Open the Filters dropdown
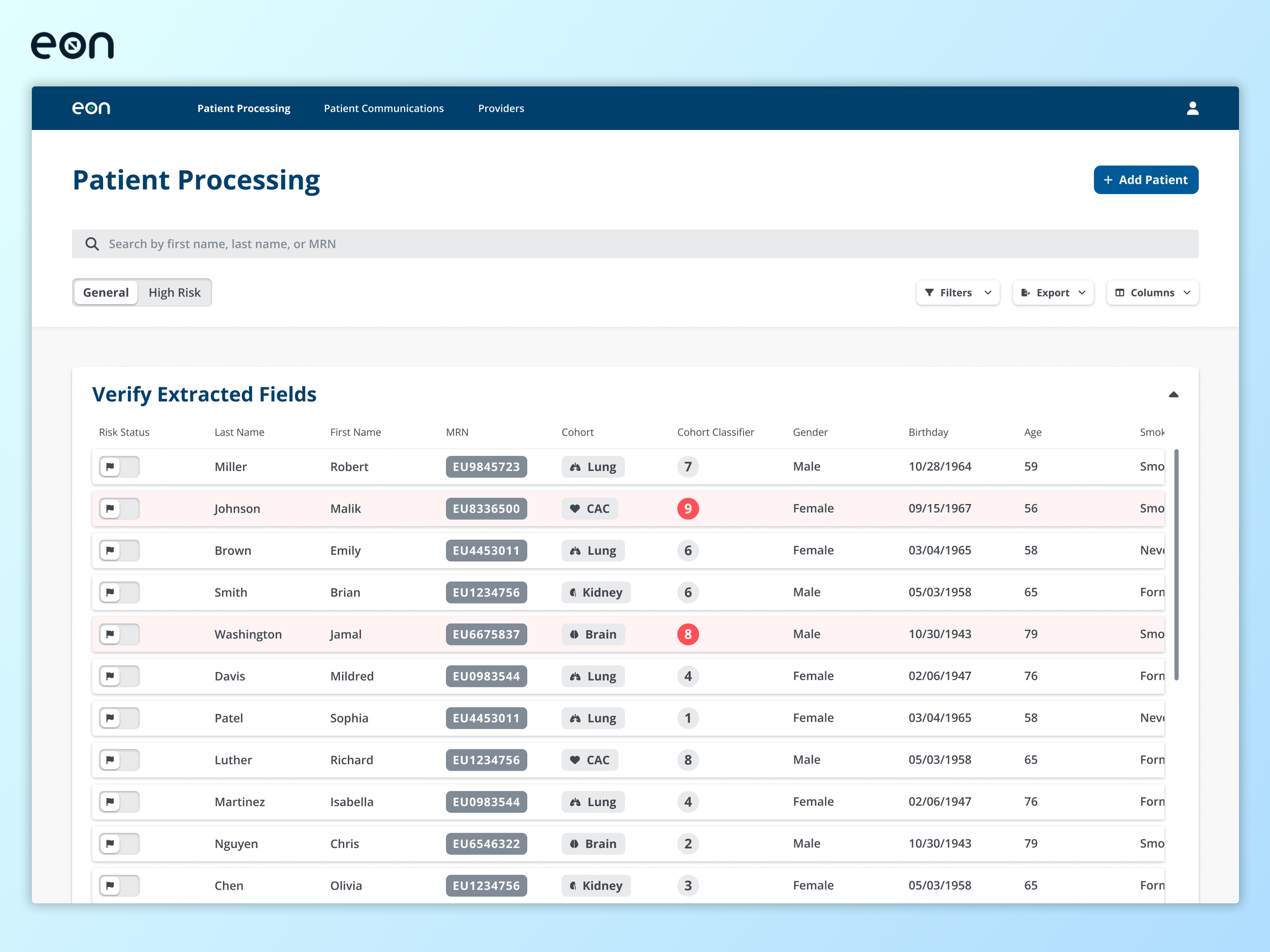The height and width of the screenshot is (952, 1270). point(957,292)
